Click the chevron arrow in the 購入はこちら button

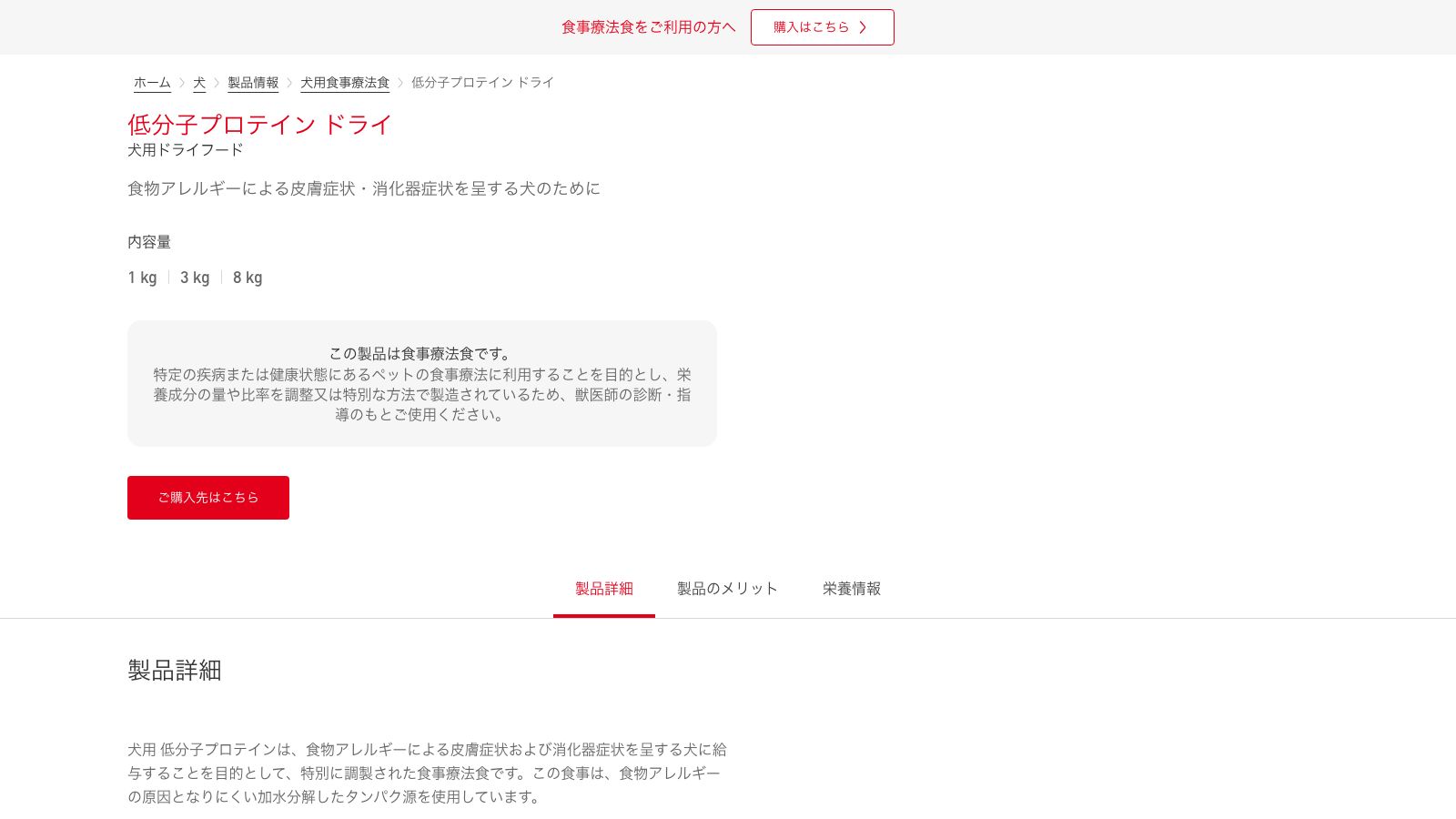pyautogui.click(x=863, y=27)
